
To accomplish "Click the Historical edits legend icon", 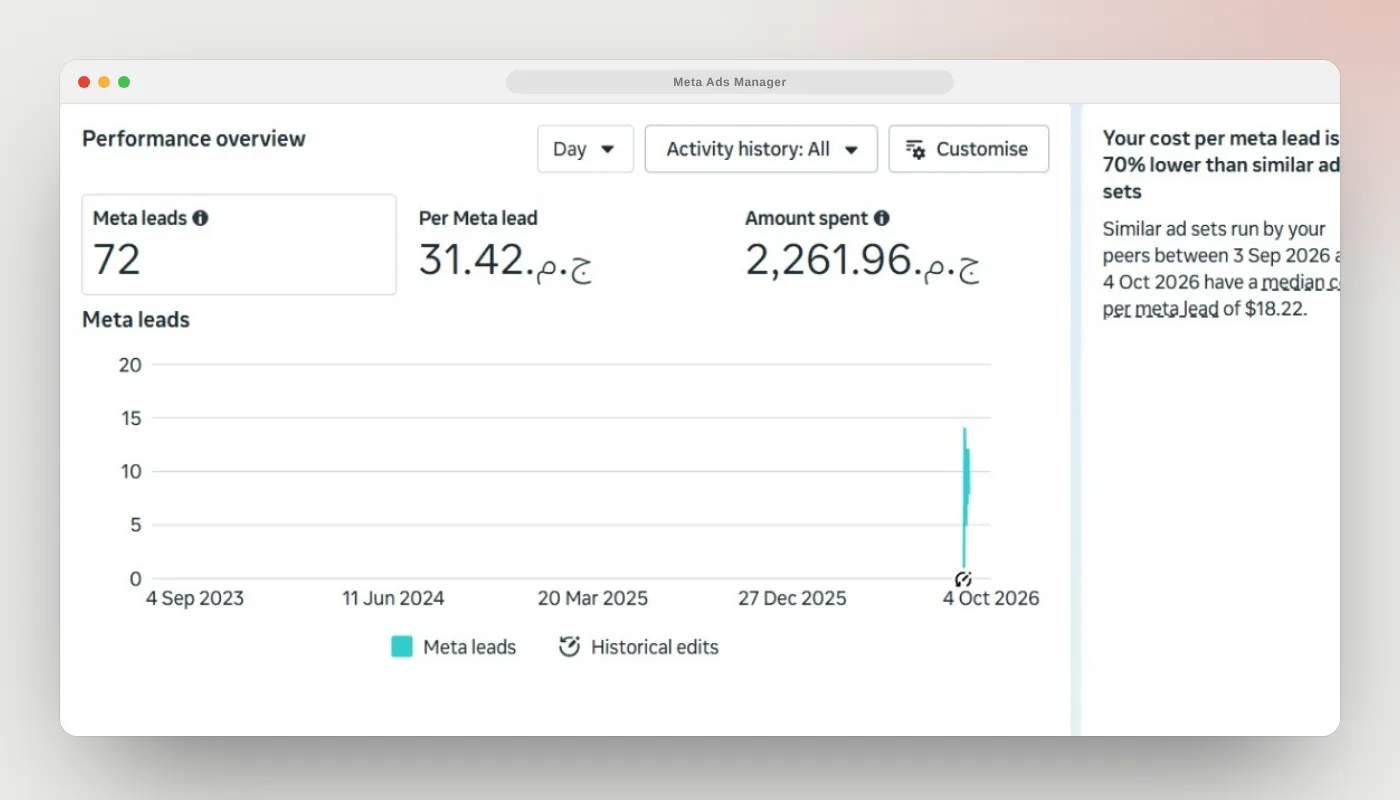I will tap(569, 647).
